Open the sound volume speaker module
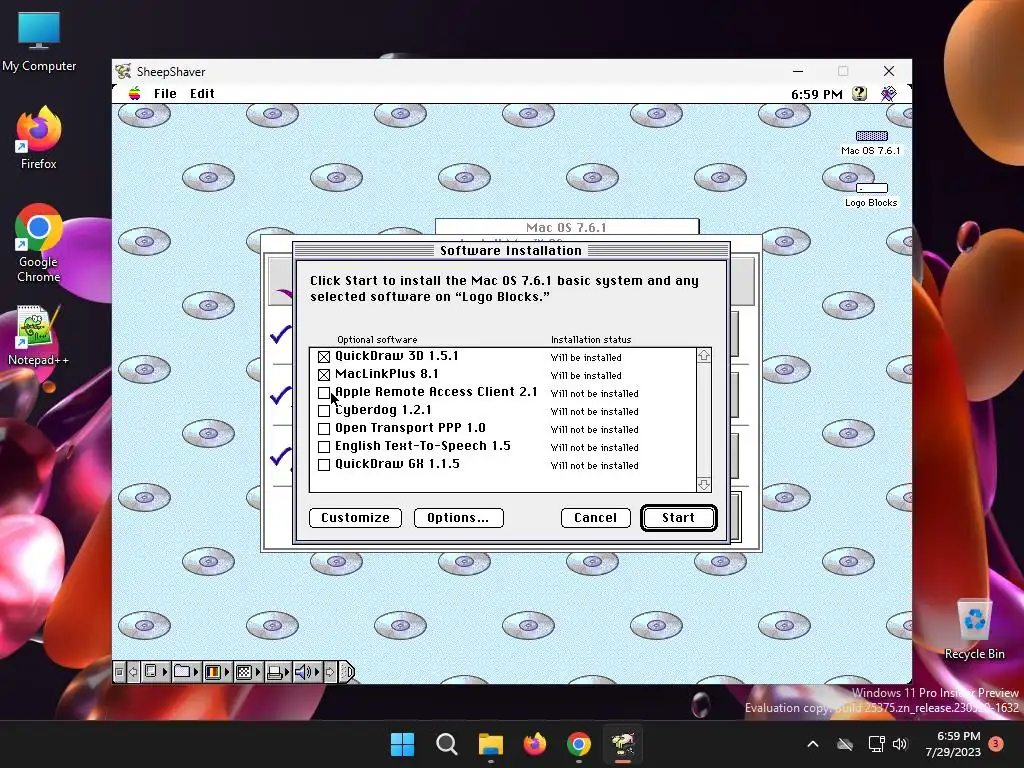 point(307,672)
